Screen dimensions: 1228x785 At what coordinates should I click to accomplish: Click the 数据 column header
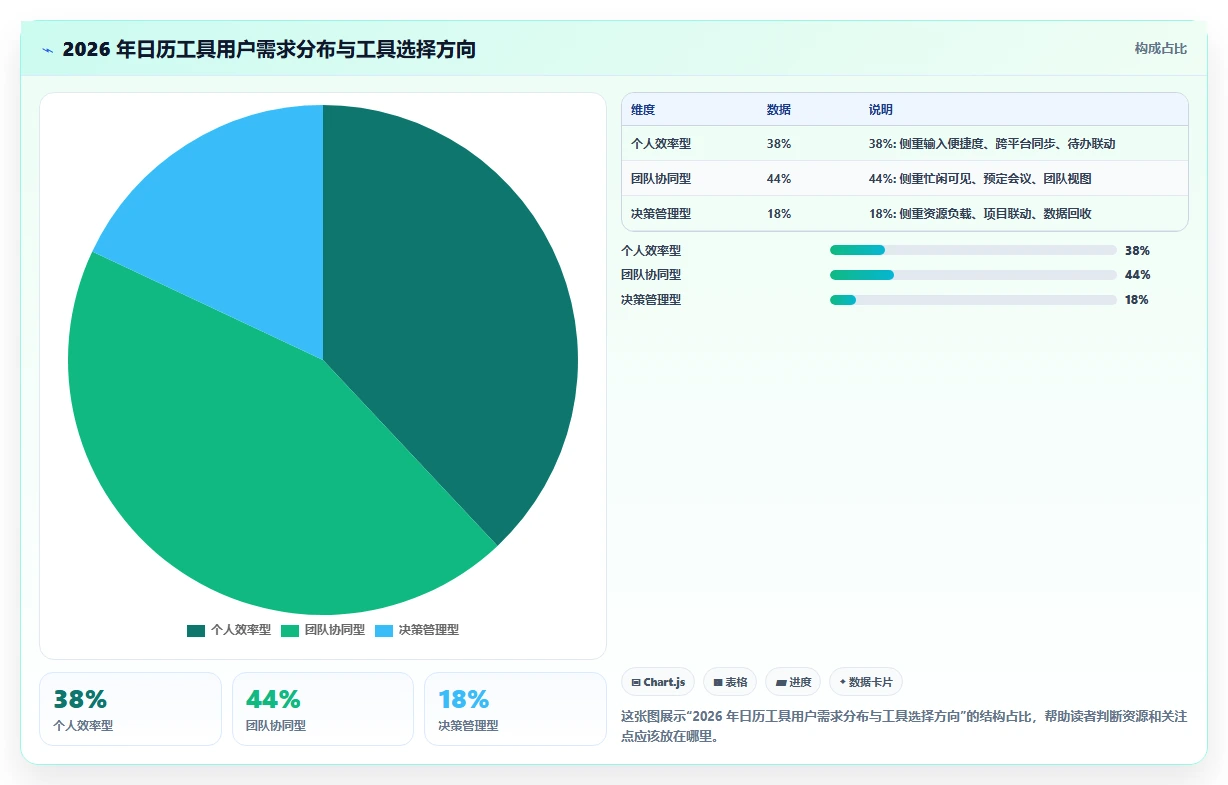tap(779, 109)
